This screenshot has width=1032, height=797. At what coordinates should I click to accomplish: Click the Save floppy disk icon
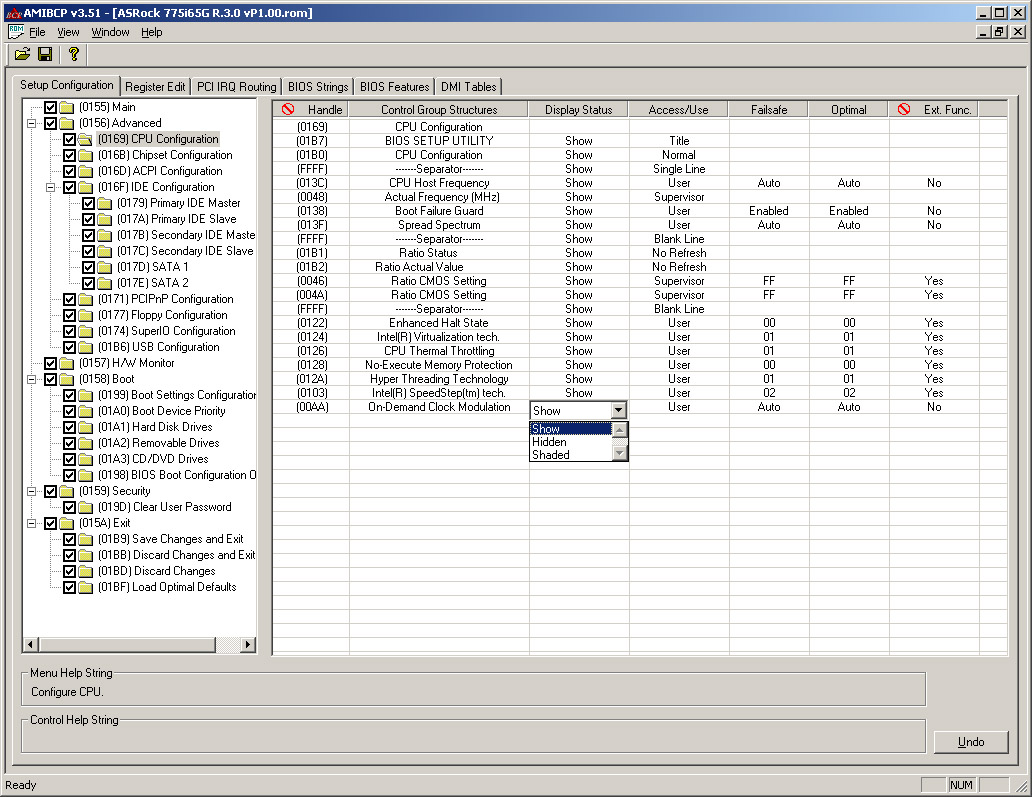pos(45,54)
